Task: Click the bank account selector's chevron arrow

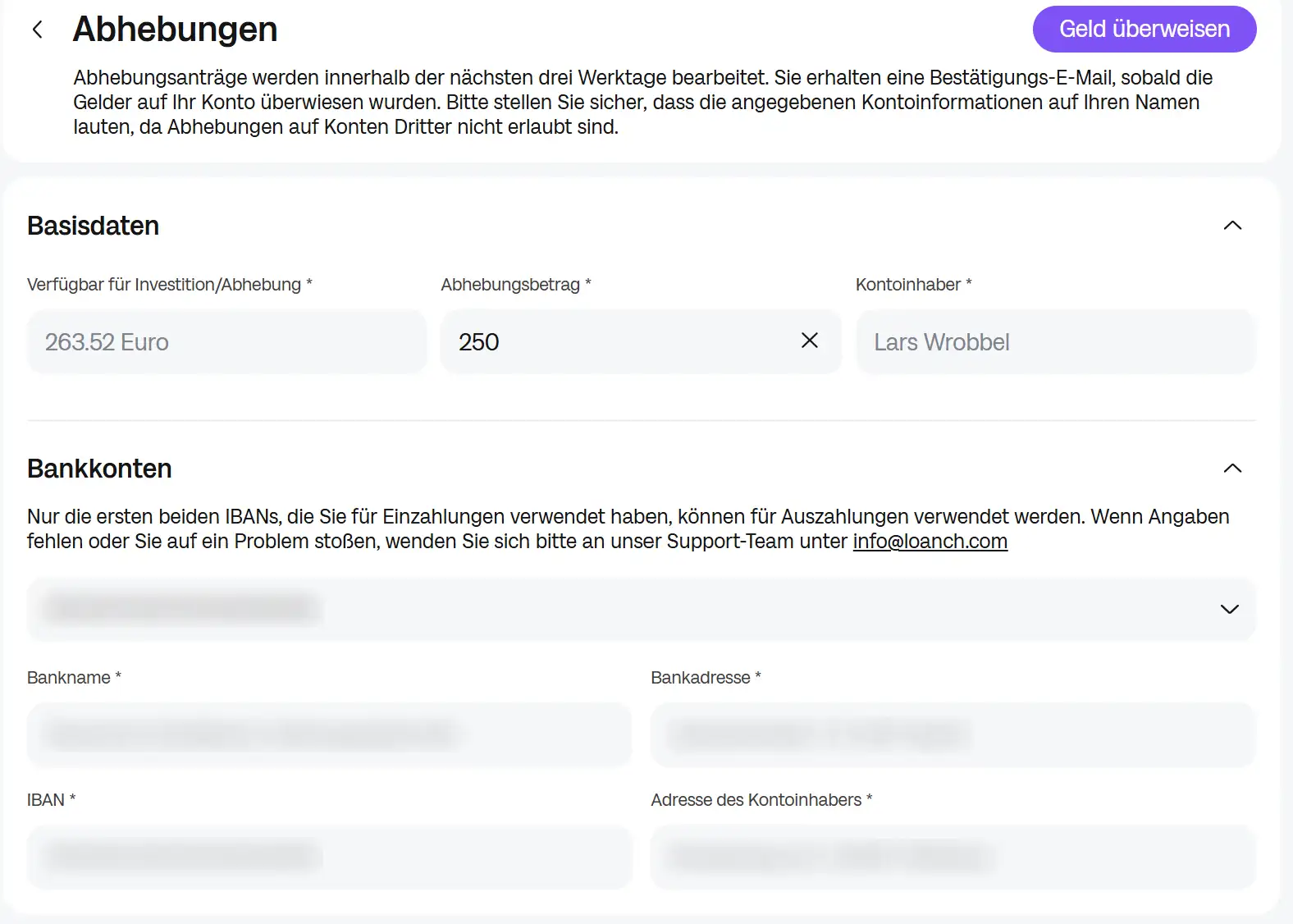Action: click(1229, 609)
